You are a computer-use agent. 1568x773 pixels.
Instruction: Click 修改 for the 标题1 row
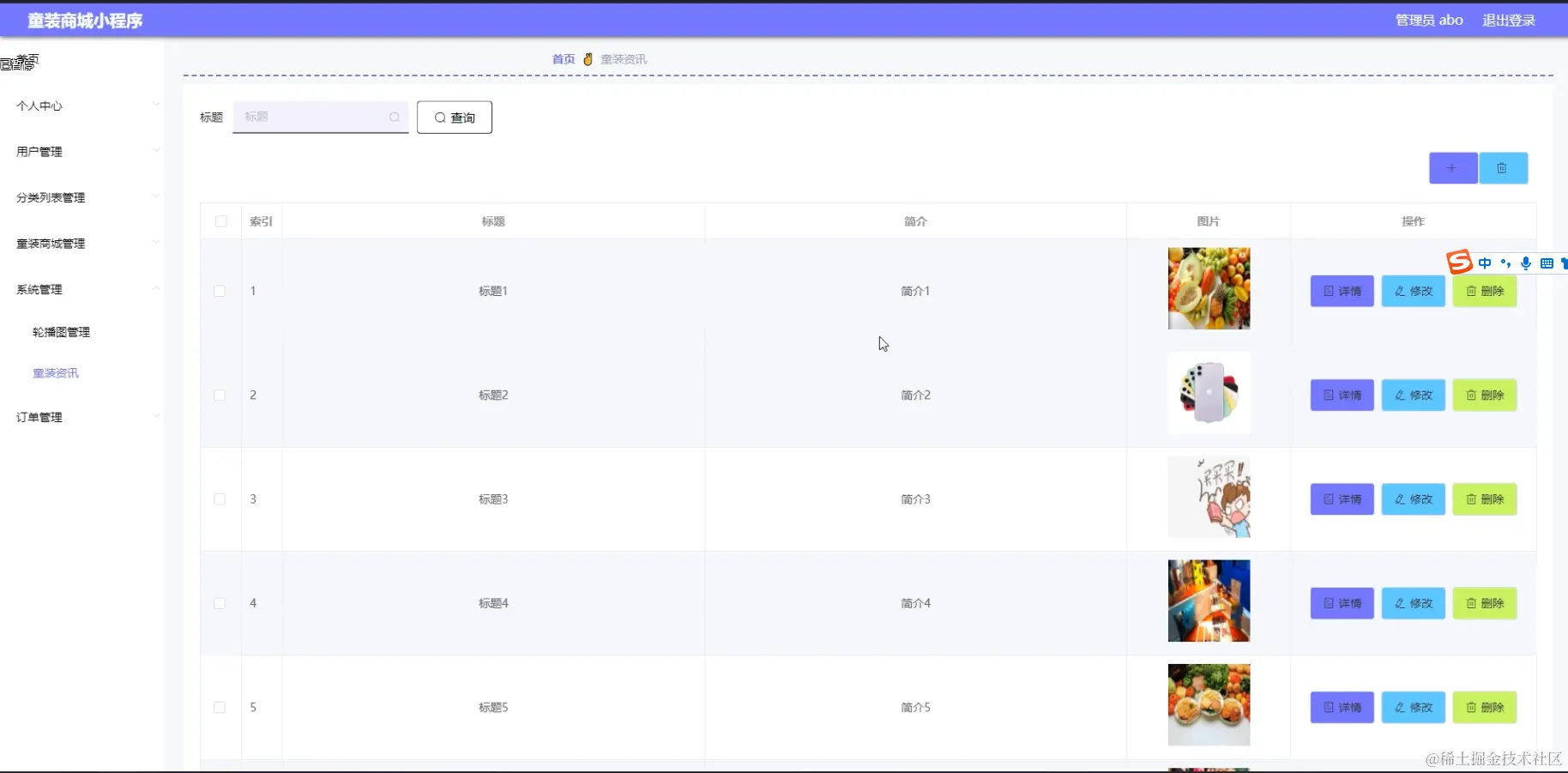(x=1414, y=291)
